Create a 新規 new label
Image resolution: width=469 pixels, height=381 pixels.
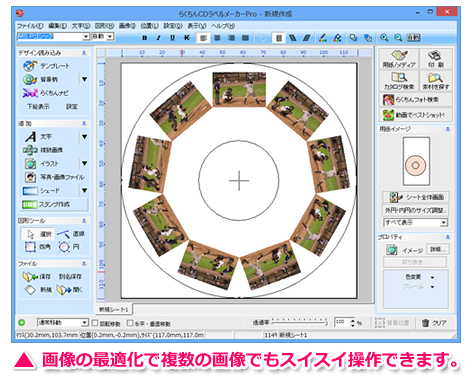37,290
